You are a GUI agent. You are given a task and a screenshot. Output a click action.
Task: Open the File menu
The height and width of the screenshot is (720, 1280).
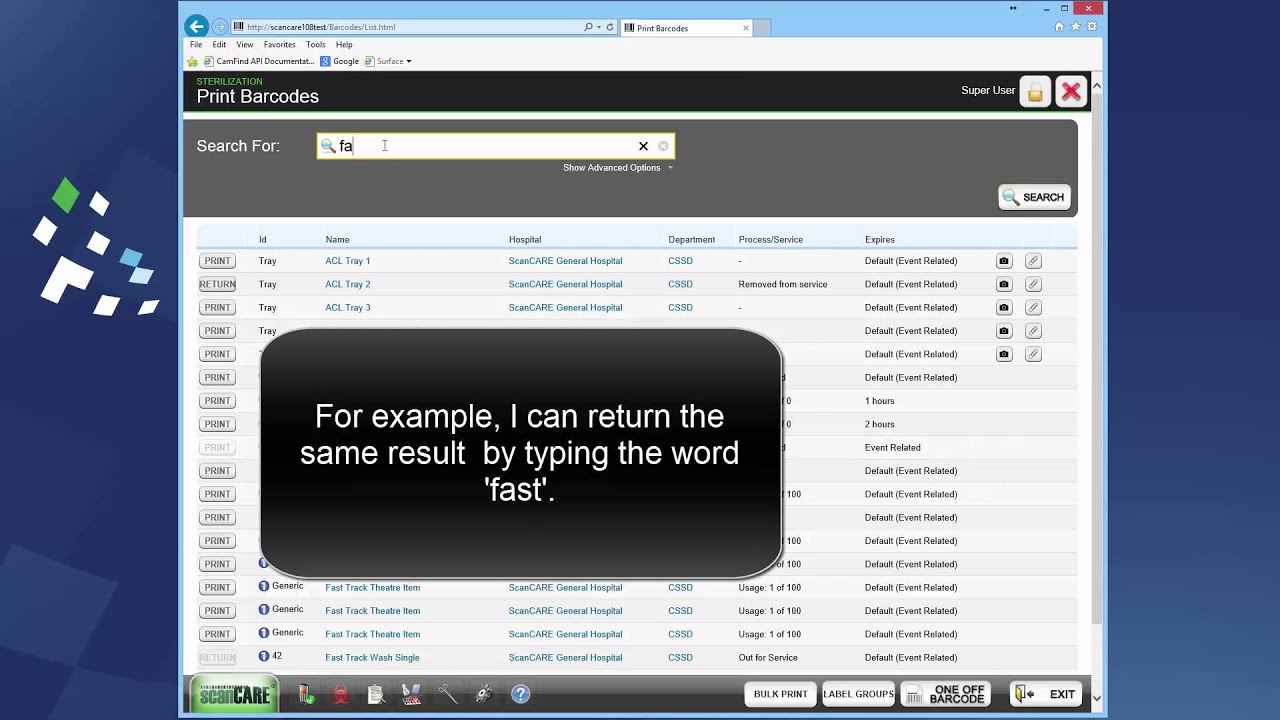(x=196, y=45)
